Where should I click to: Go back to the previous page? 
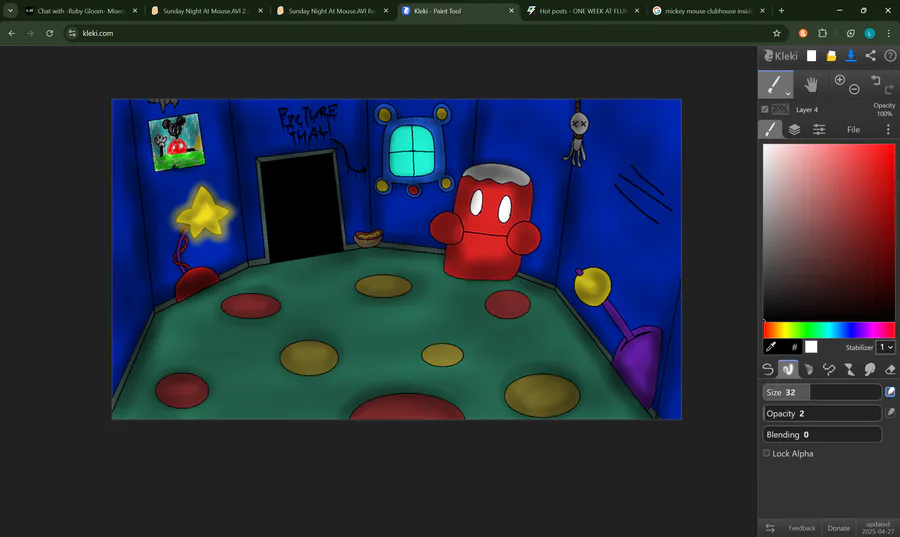pyautogui.click(x=11, y=33)
